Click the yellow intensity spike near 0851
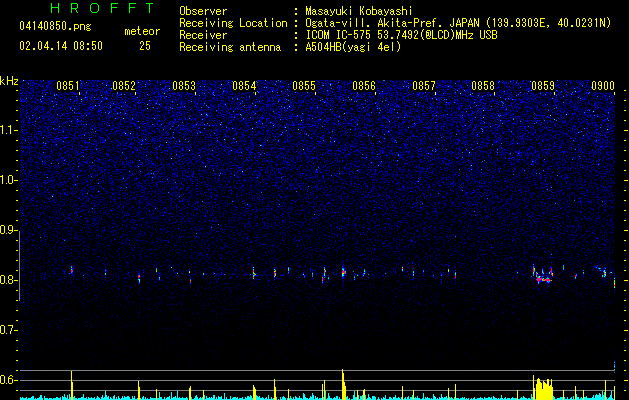Viewport: 629px width, 400px height. [x=71, y=385]
